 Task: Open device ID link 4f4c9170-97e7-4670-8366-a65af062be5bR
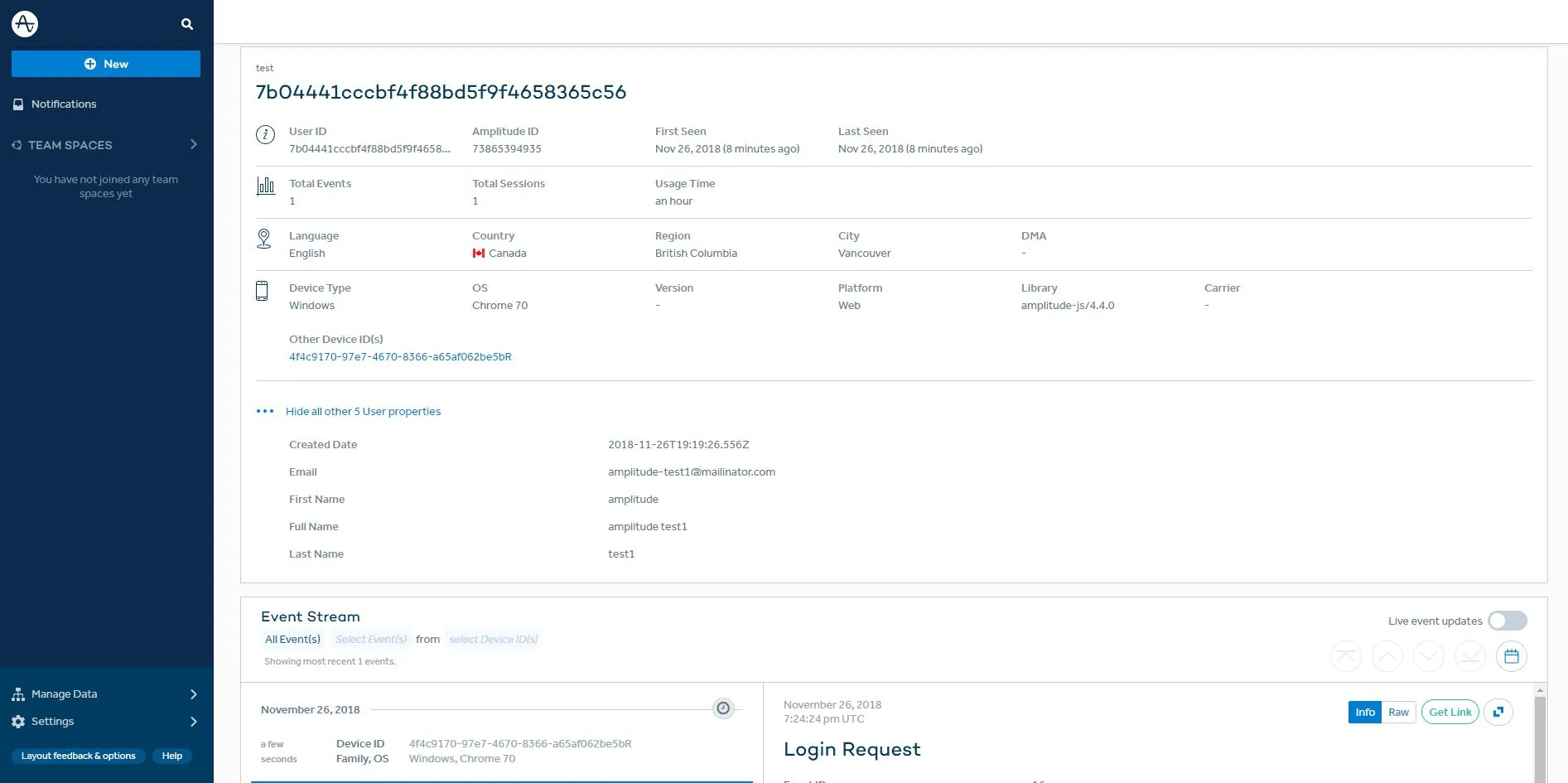coord(400,356)
